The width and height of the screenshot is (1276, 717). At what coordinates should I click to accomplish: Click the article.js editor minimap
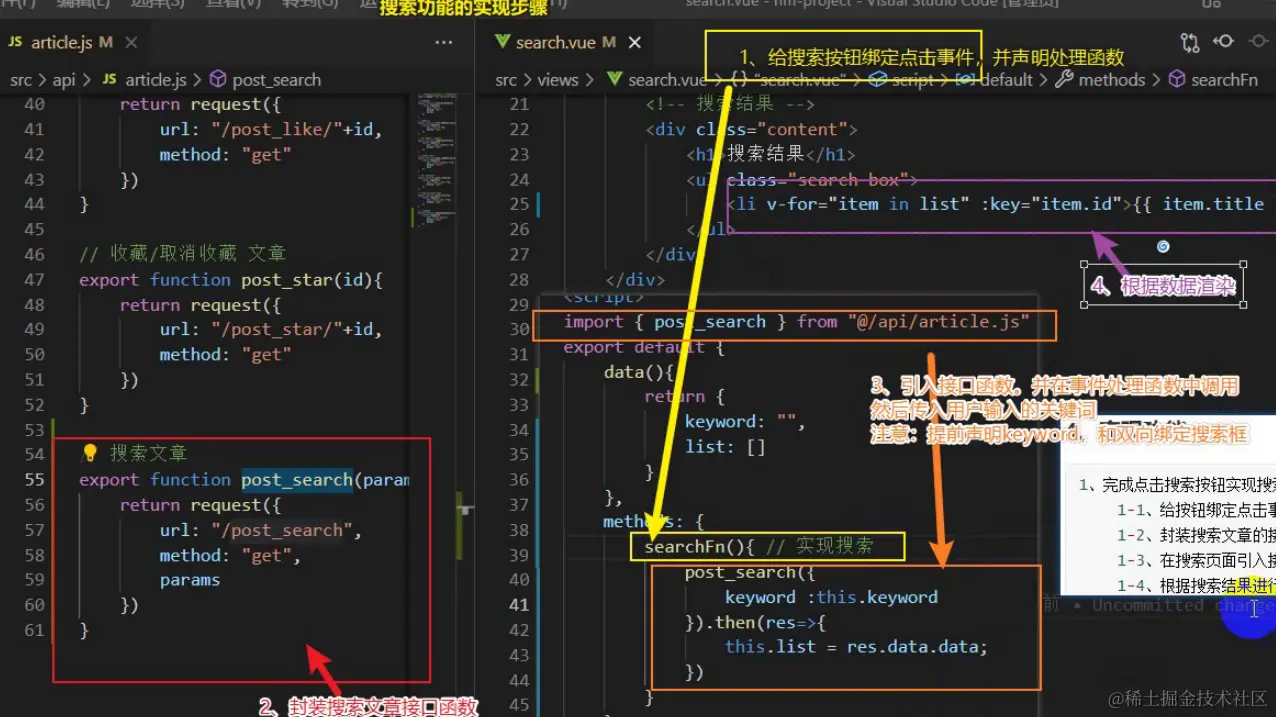click(438, 160)
